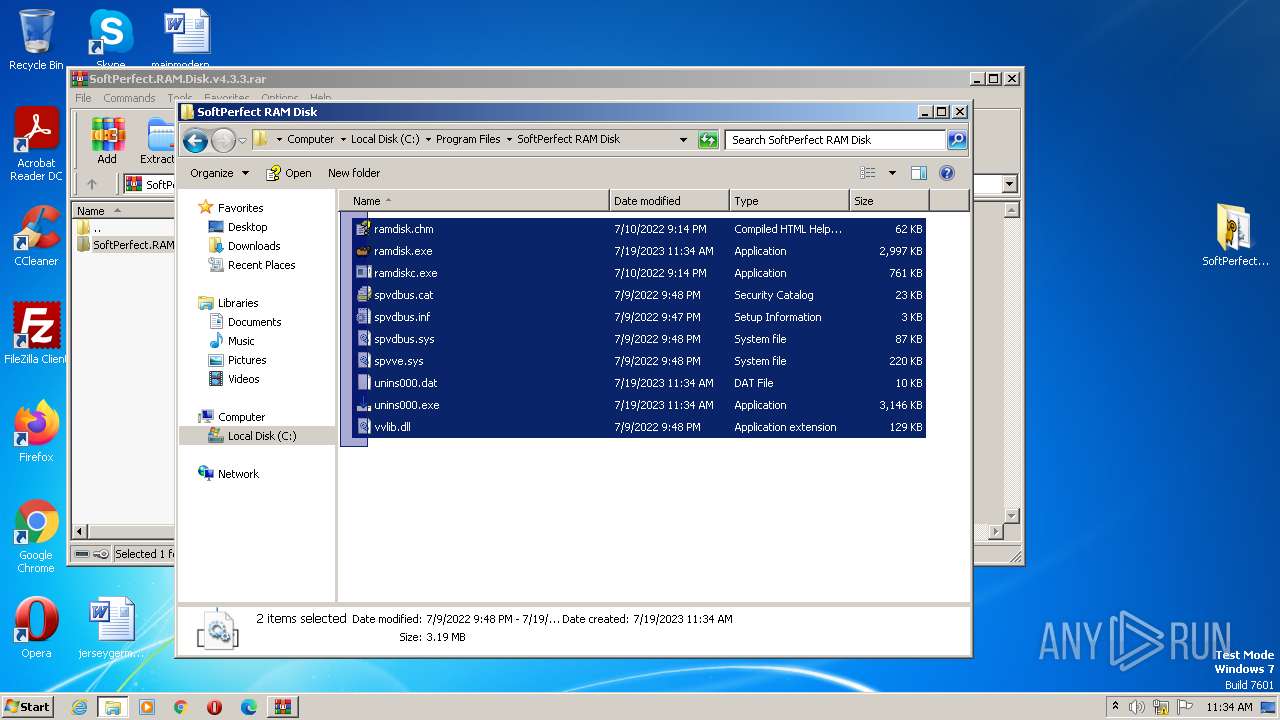This screenshot has height=720, width=1280.
Task: Open FileZilla Client desktop icon
Action: (x=36, y=334)
